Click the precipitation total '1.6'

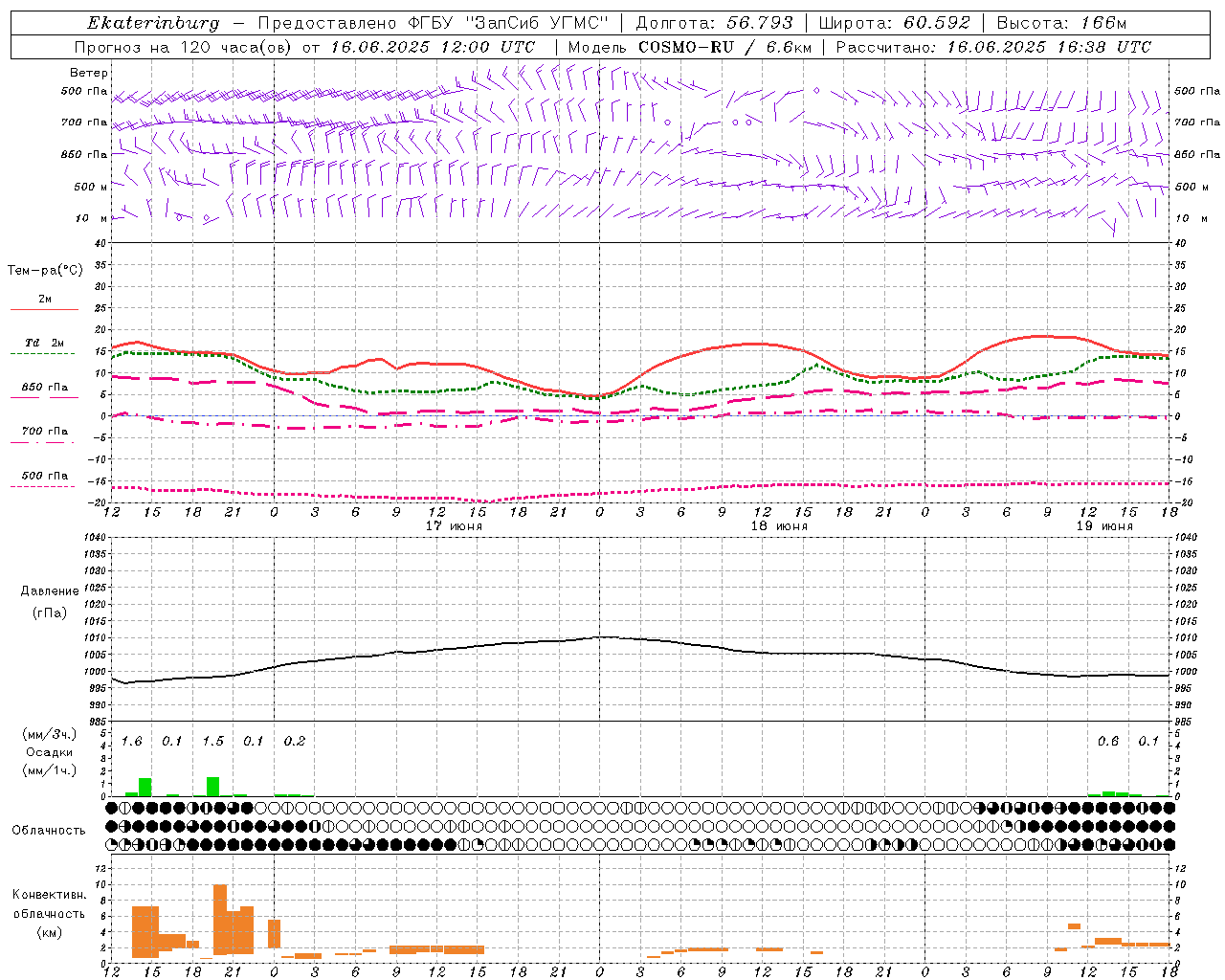pos(132,742)
